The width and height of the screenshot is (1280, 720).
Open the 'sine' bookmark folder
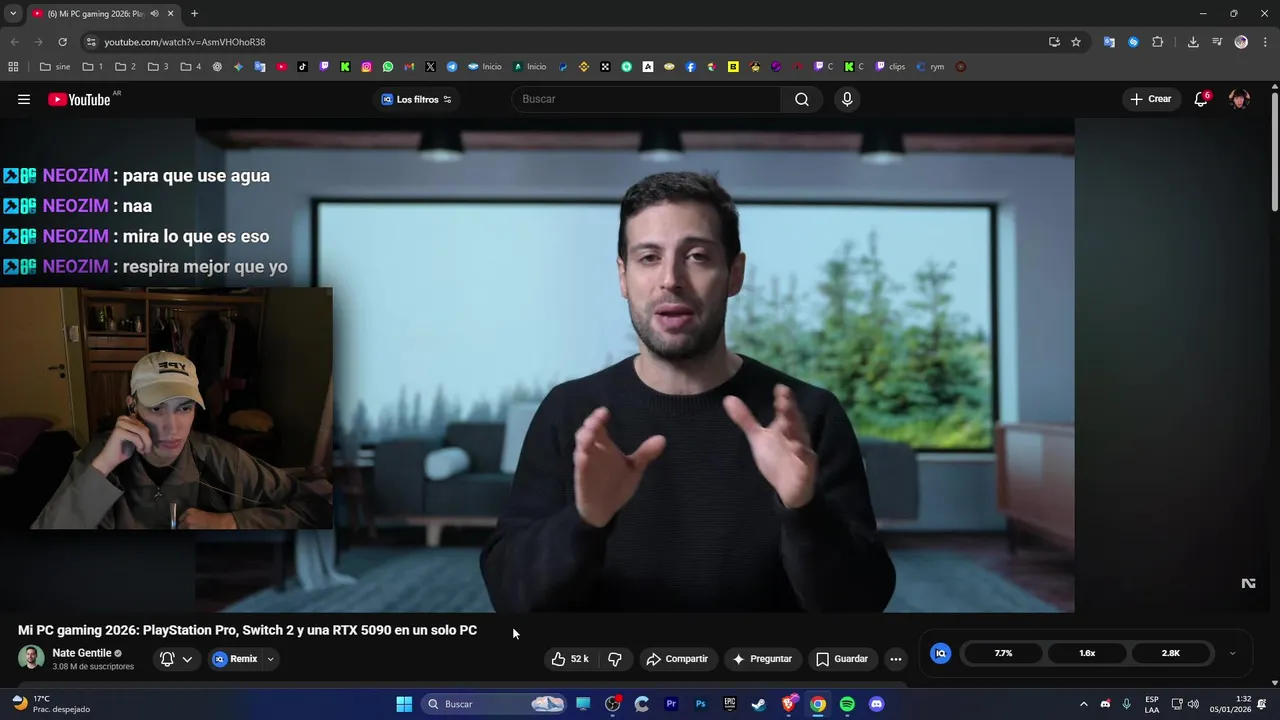pyautogui.click(x=55, y=67)
